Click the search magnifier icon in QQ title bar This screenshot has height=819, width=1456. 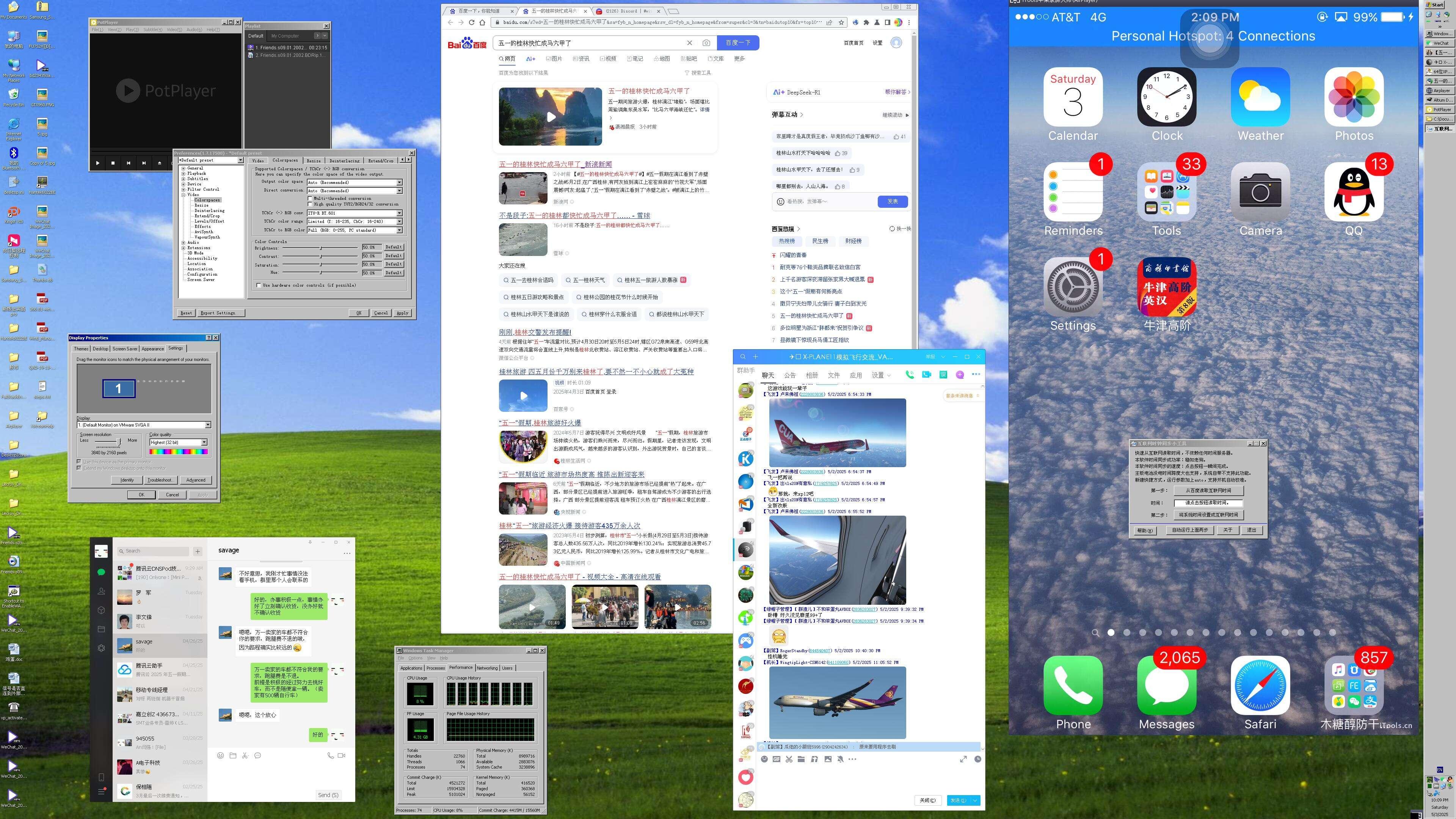743,357
